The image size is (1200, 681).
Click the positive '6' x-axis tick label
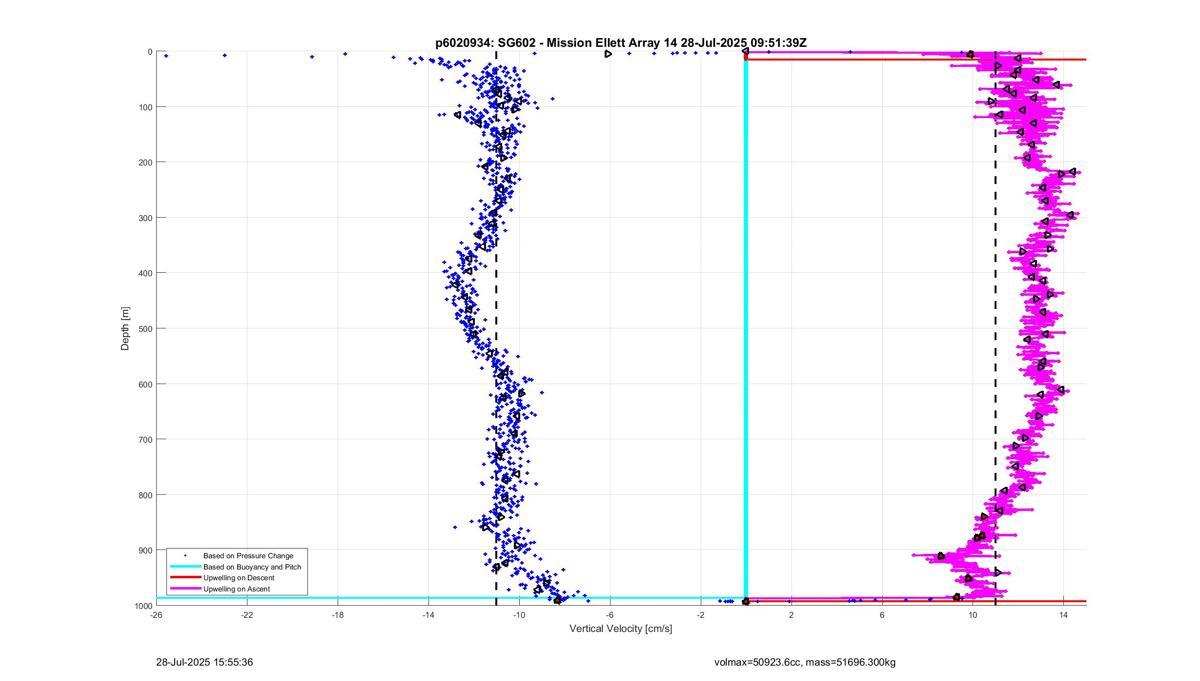(x=882, y=616)
